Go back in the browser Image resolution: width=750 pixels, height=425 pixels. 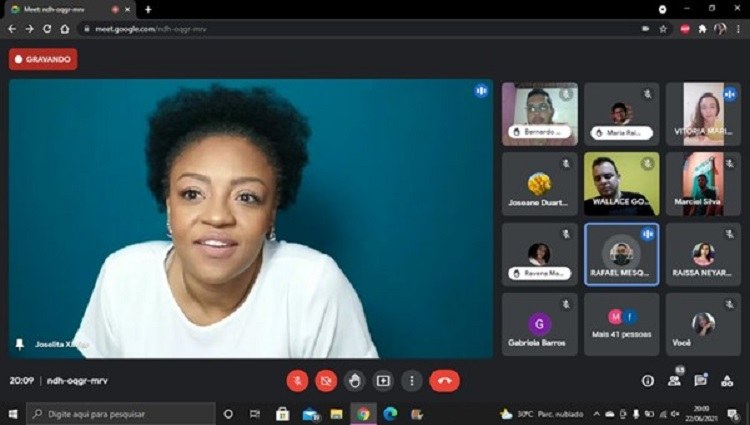click(12, 29)
